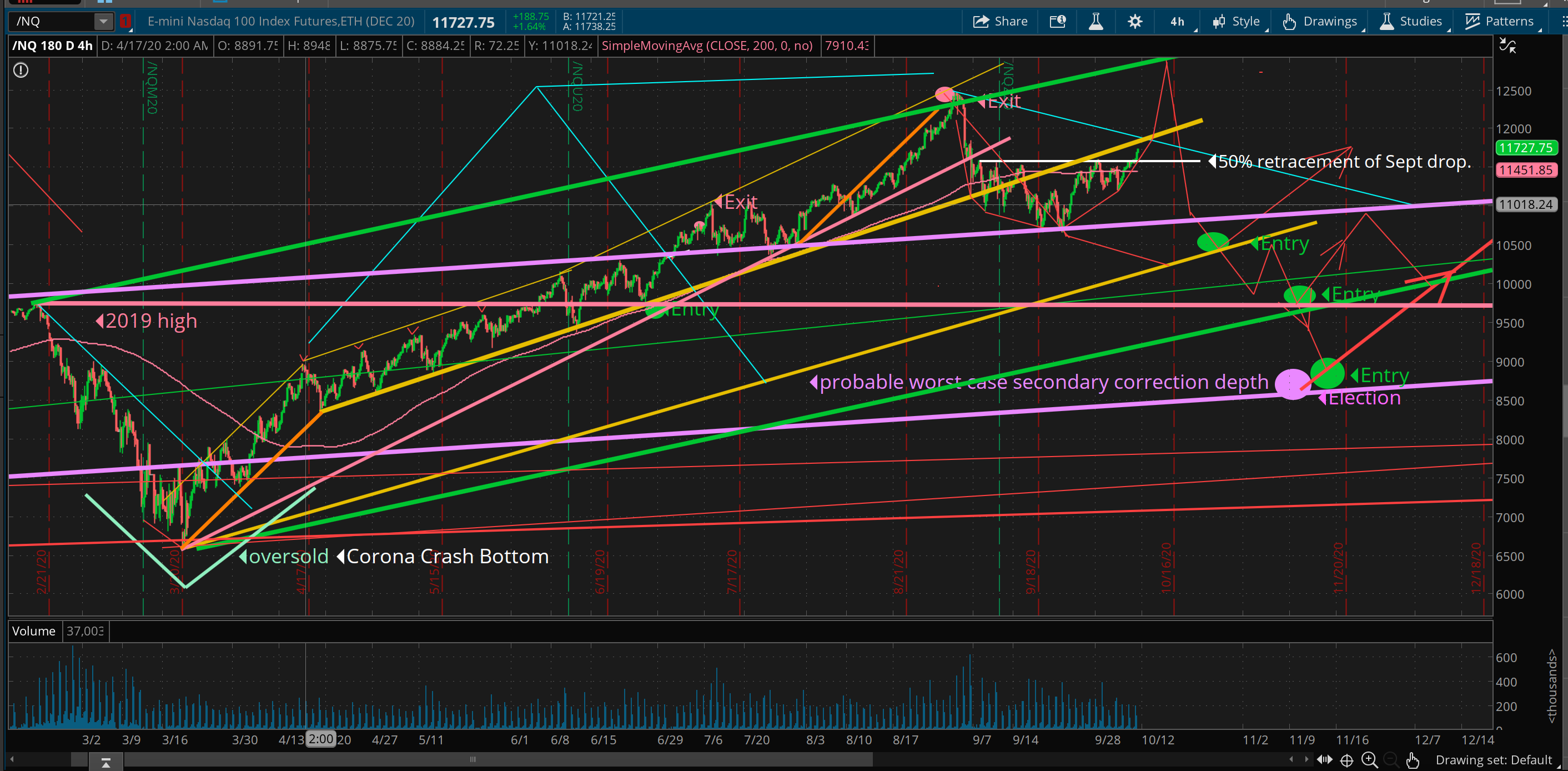Expand the /NQ symbol dropdown arrow
1568x771 pixels.
[103, 21]
